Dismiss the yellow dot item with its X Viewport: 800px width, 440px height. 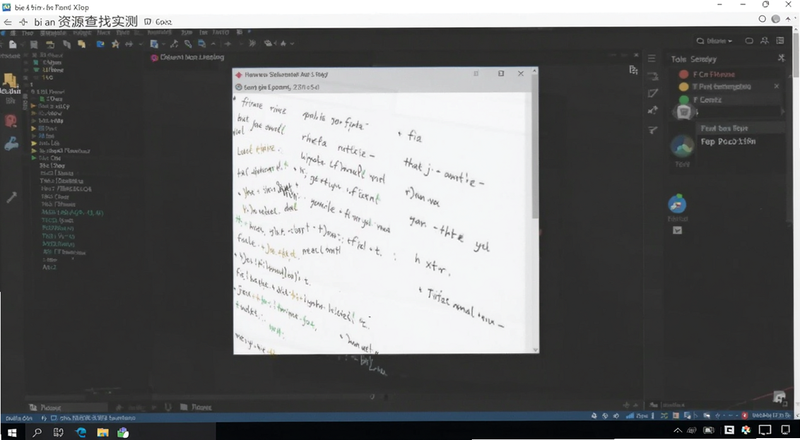tap(777, 86)
